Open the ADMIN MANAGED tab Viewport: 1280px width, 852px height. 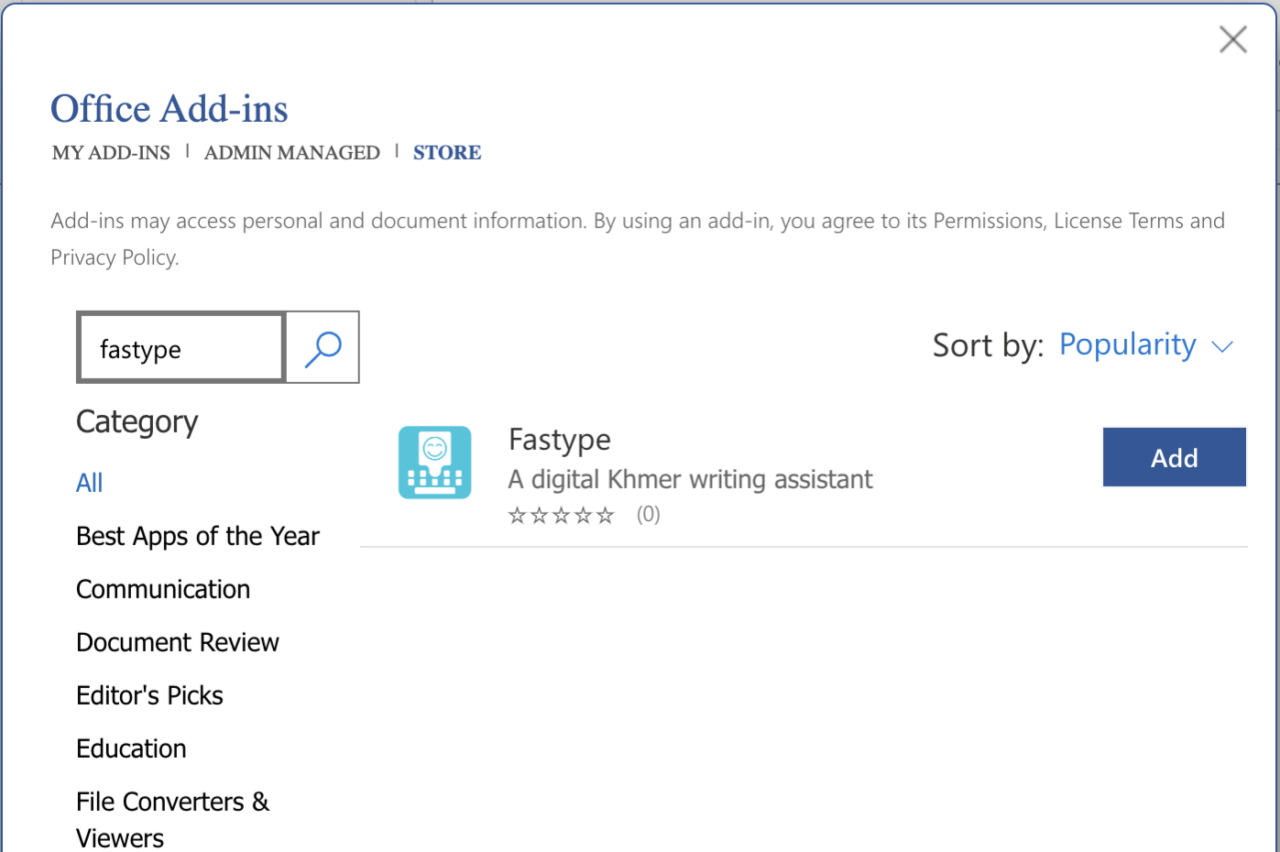tap(292, 153)
